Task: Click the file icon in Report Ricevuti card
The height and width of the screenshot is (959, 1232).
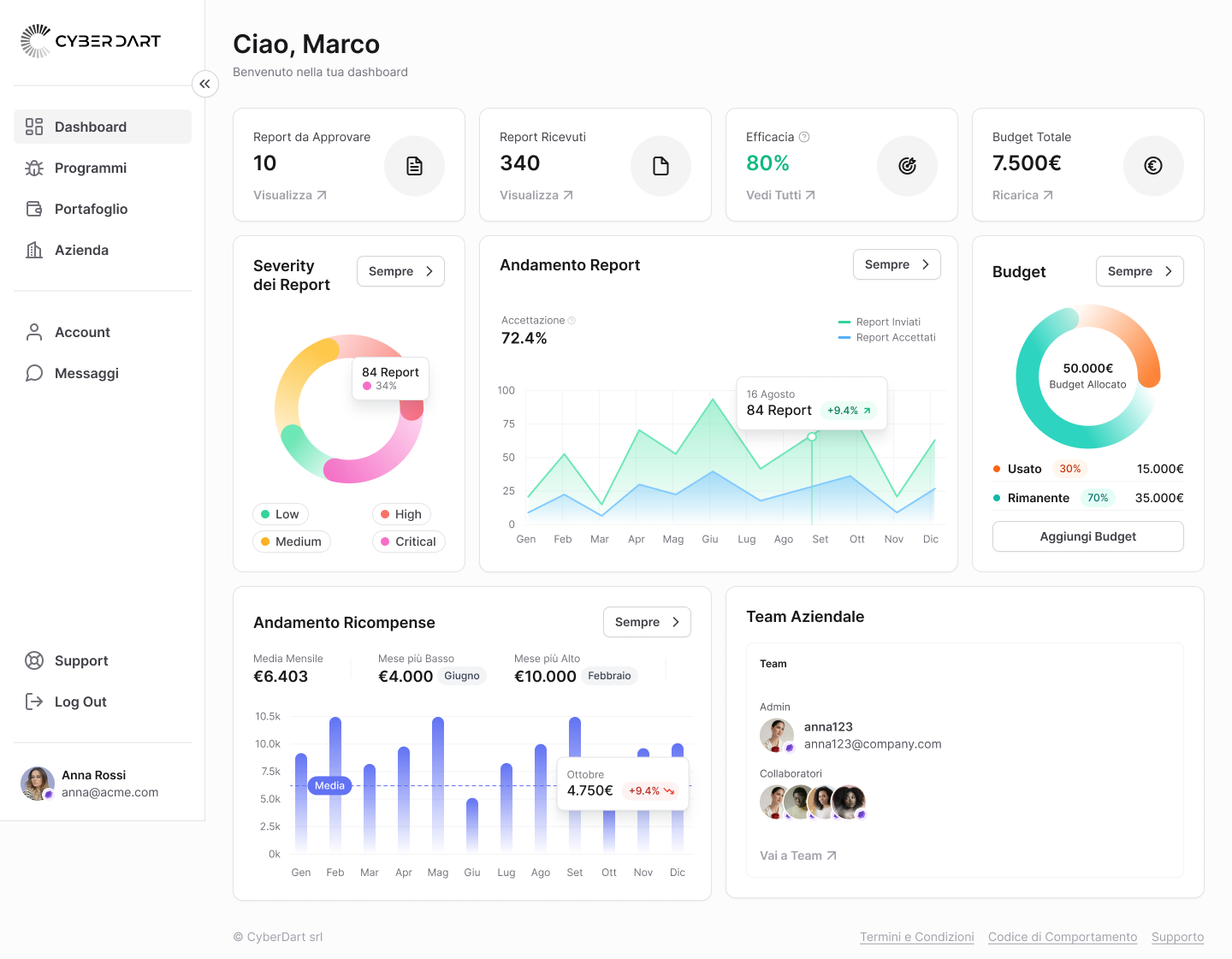Action: [x=660, y=166]
